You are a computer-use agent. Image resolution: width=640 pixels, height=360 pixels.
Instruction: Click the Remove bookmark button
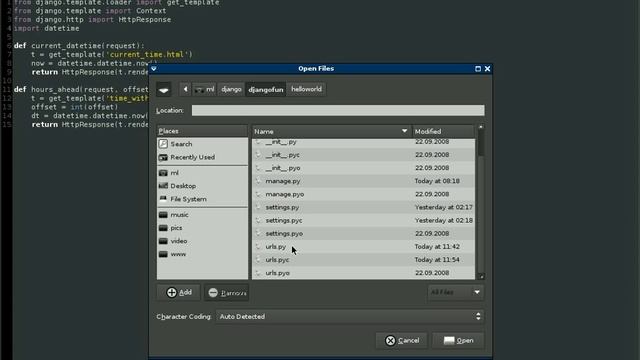tap(227, 293)
